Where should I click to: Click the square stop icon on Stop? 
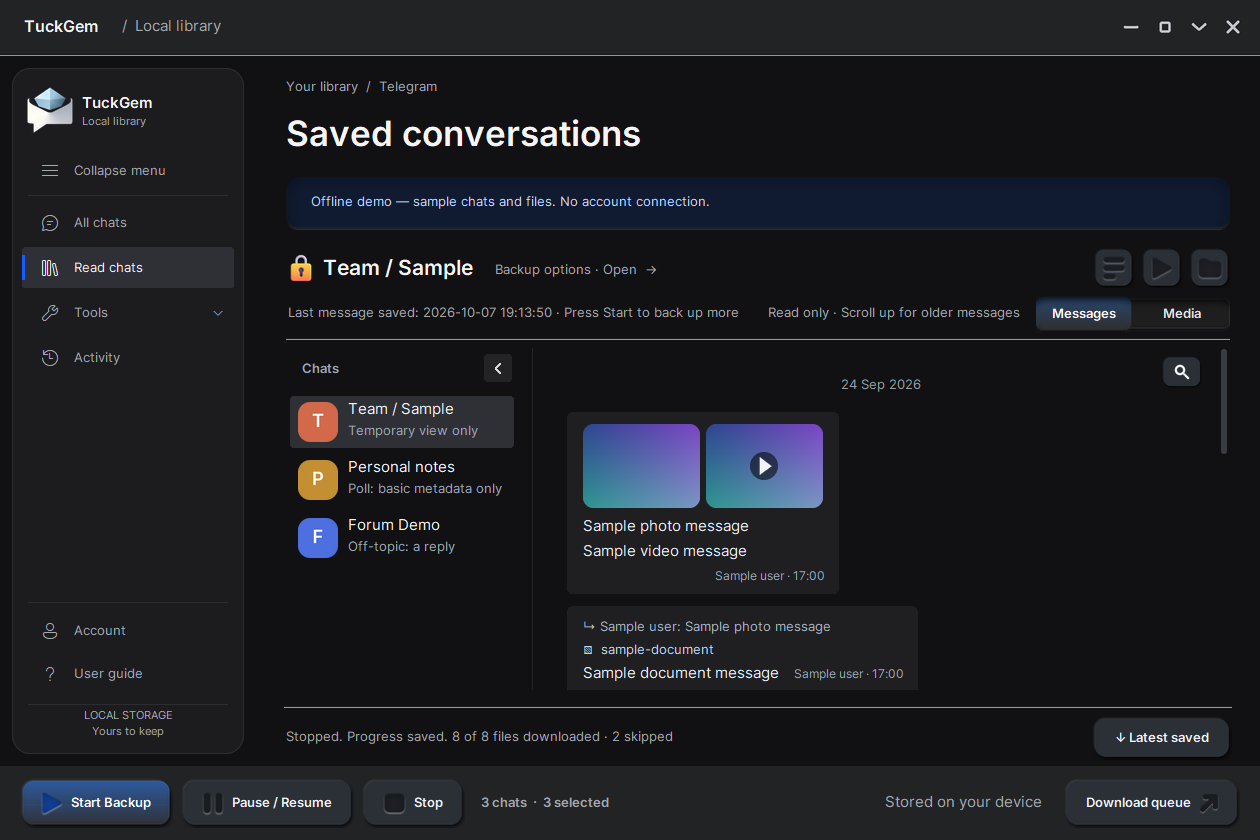tap(395, 803)
